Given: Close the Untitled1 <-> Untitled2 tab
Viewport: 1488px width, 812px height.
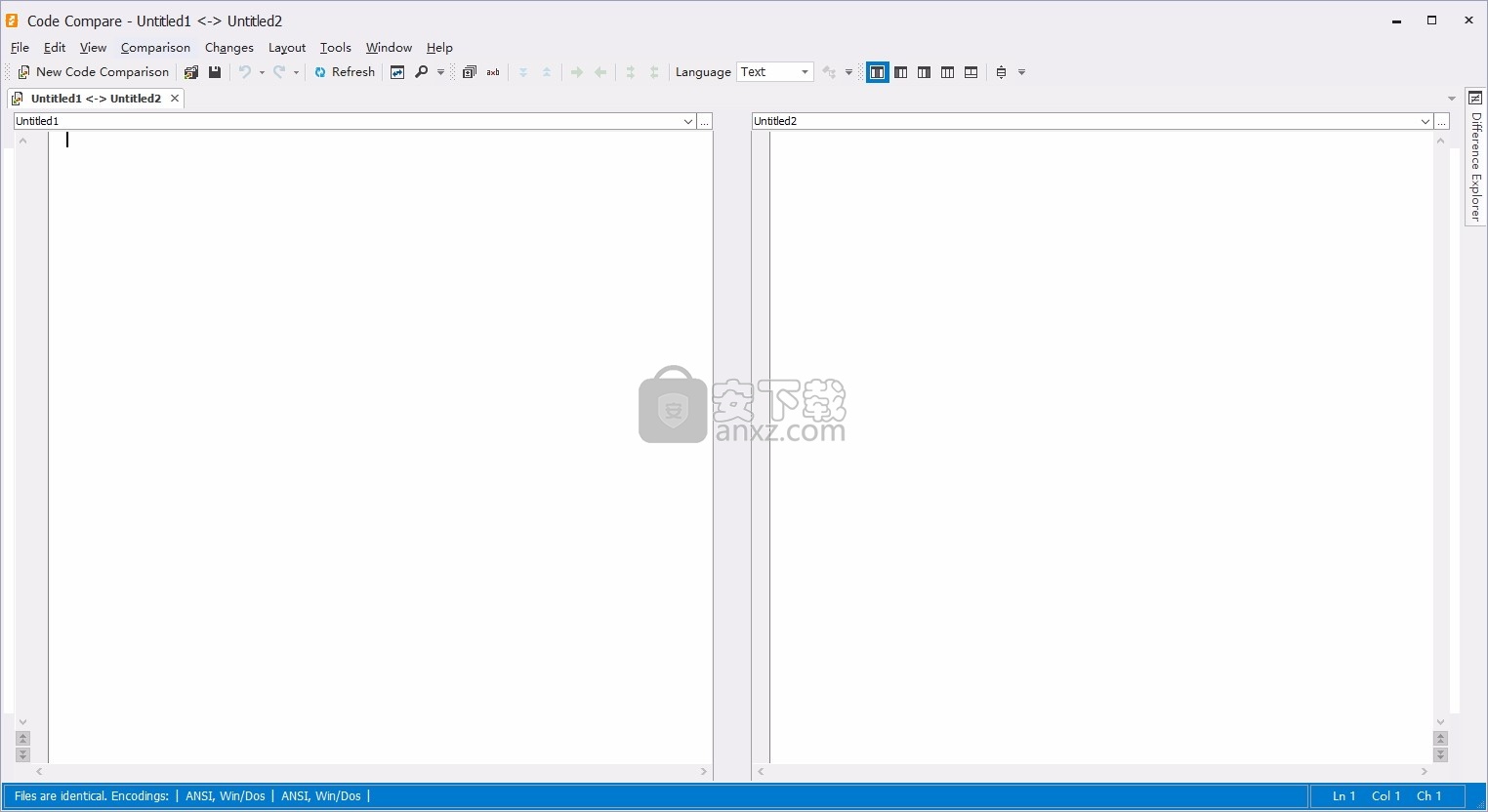Looking at the screenshot, I should [x=175, y=99].
